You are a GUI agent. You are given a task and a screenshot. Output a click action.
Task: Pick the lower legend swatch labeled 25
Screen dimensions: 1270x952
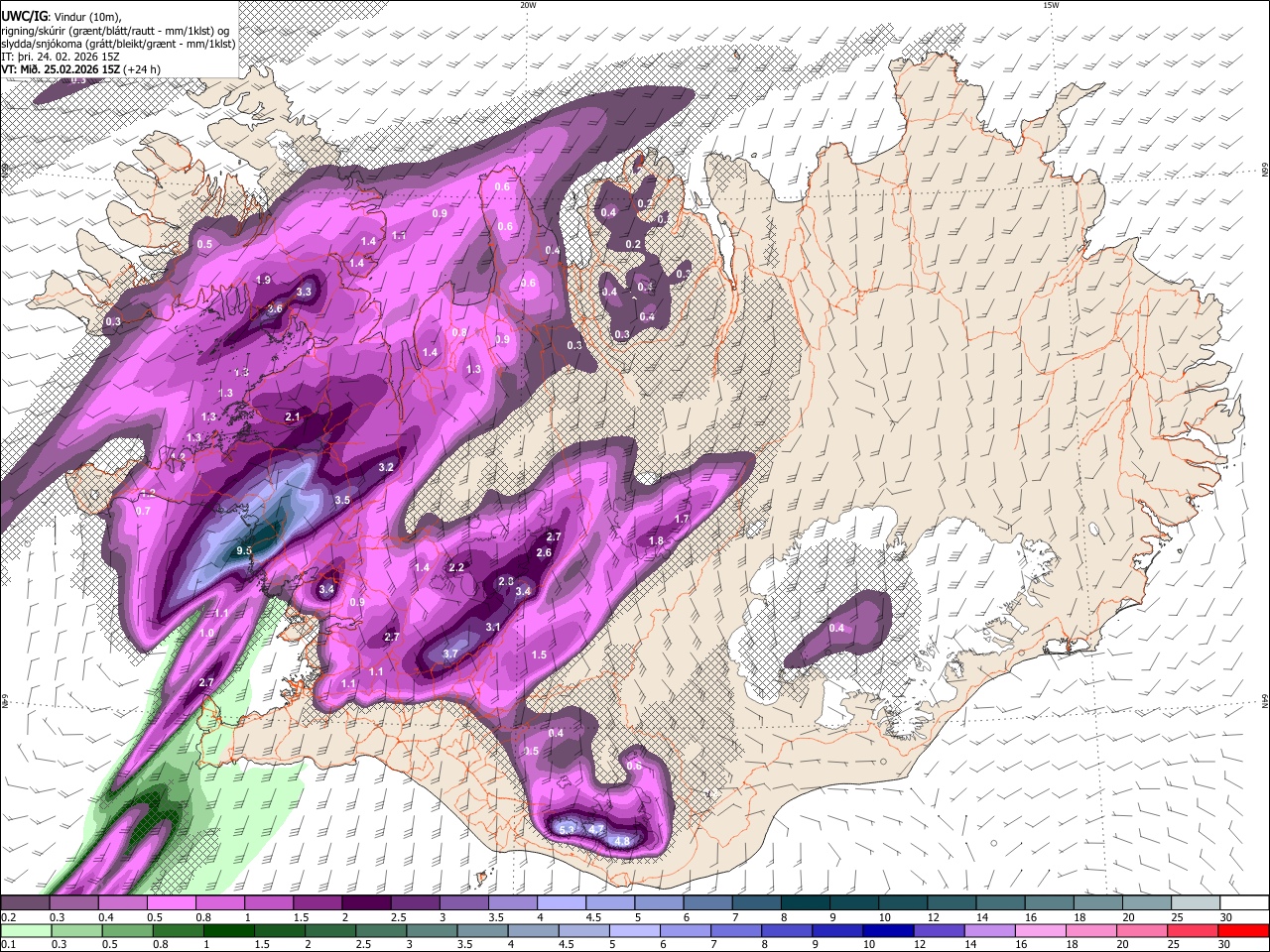coord(1192,930)
